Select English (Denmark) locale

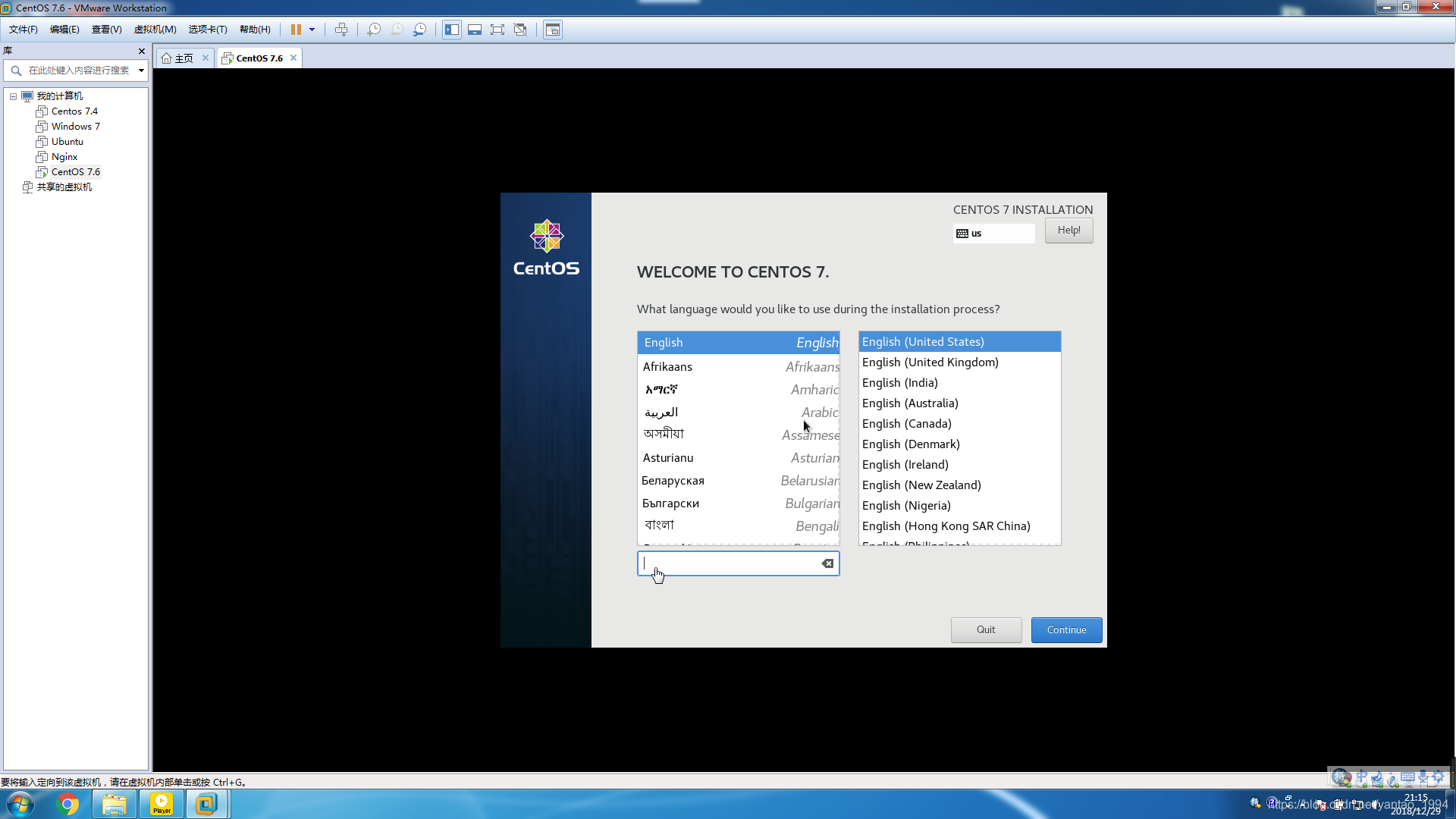[x=959, y=444]
